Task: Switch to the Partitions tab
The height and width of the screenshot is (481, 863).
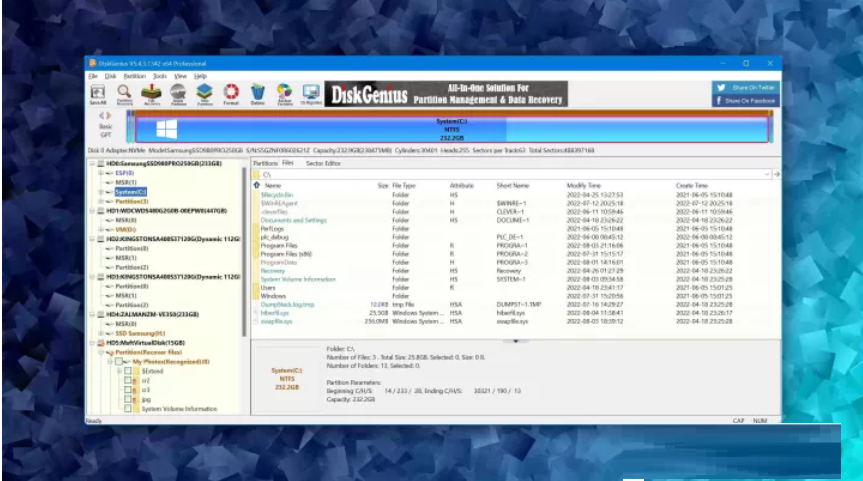Action: (265, 163)
